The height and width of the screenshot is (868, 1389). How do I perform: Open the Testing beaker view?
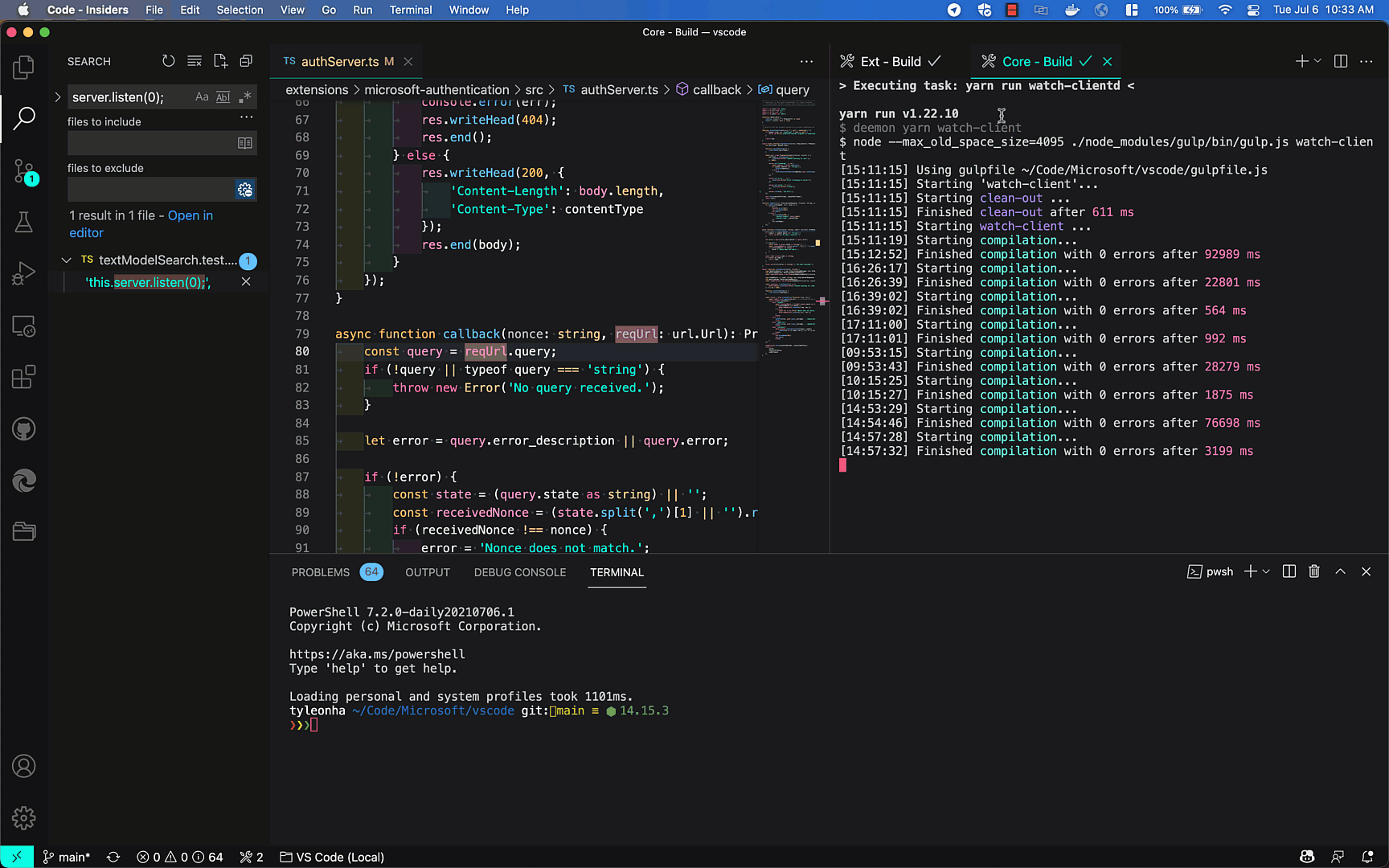[24, 223]
